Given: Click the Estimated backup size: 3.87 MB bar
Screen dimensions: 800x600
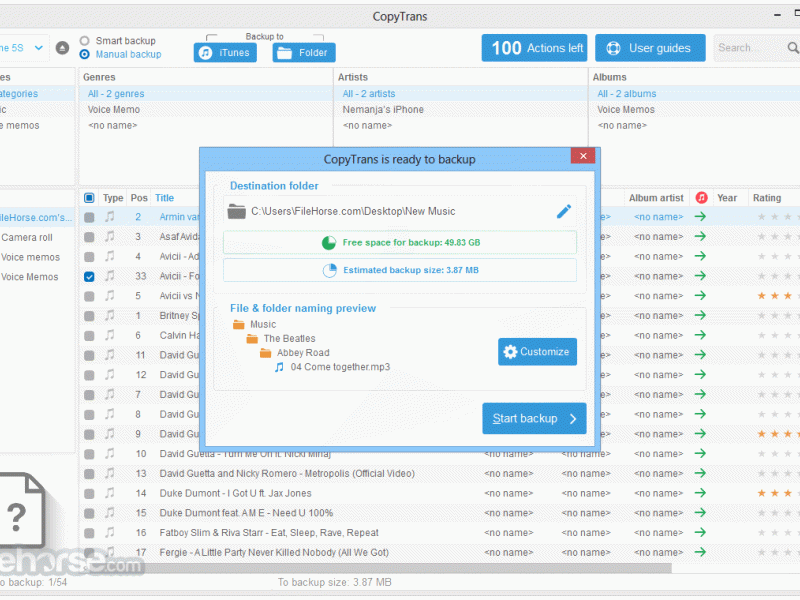Looking at the screenshot, I should point(400,270).
